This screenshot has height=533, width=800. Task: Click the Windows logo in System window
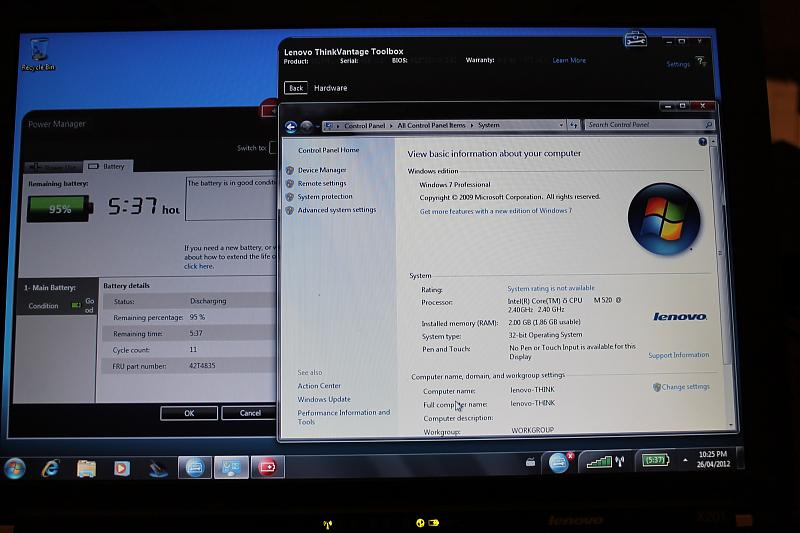(664, 219)
